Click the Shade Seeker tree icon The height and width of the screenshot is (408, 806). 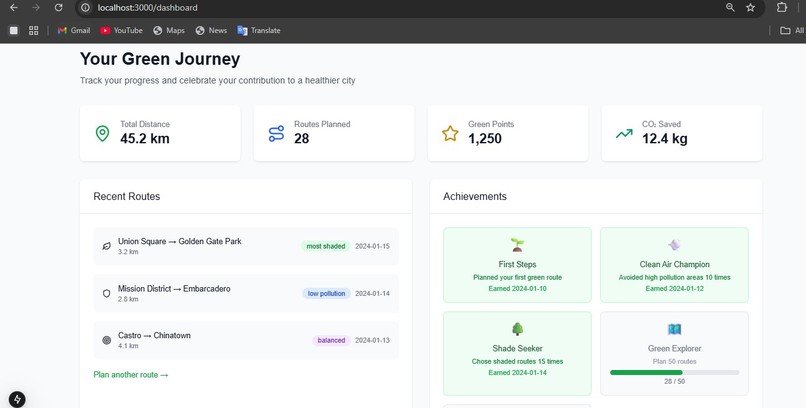517,329
